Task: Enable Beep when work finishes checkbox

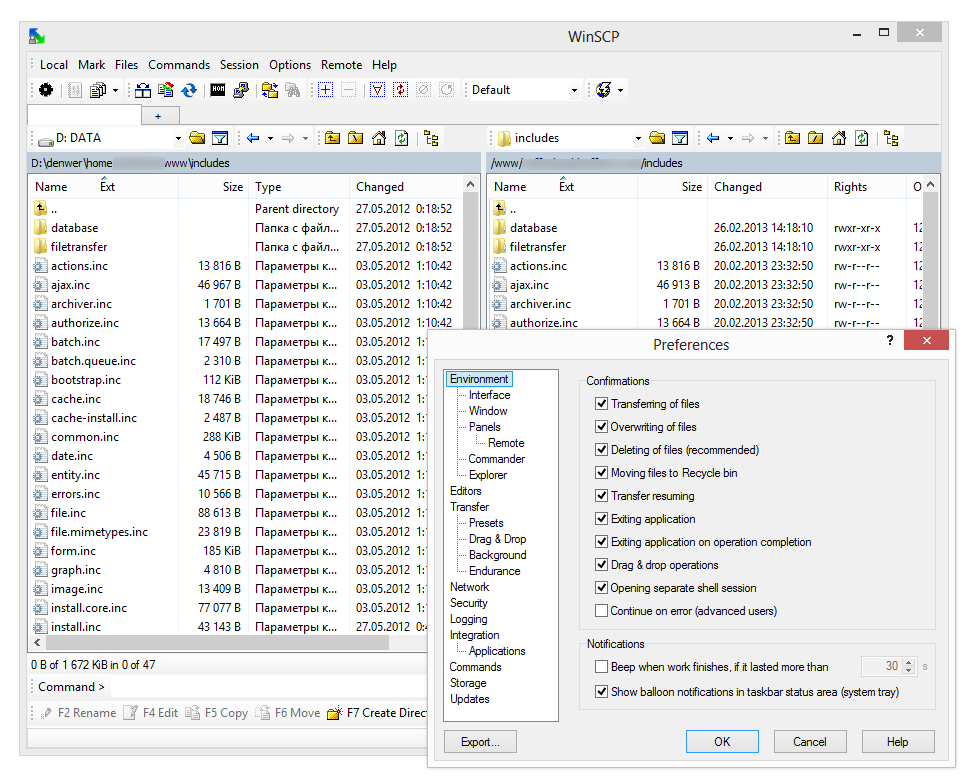Action: coord(601,666)
